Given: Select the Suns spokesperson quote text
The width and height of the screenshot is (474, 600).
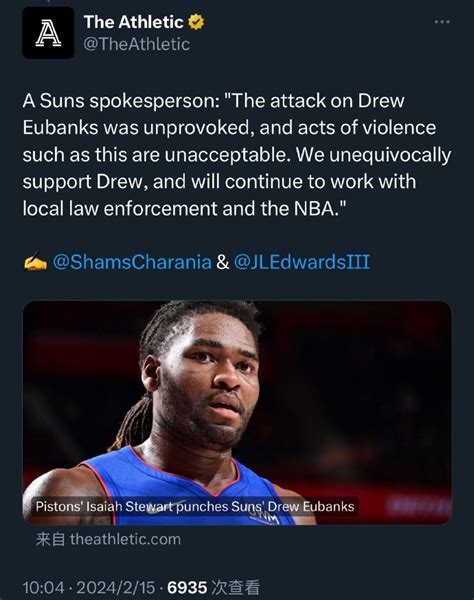Looking at the screenshot, I should pos(237,155).
